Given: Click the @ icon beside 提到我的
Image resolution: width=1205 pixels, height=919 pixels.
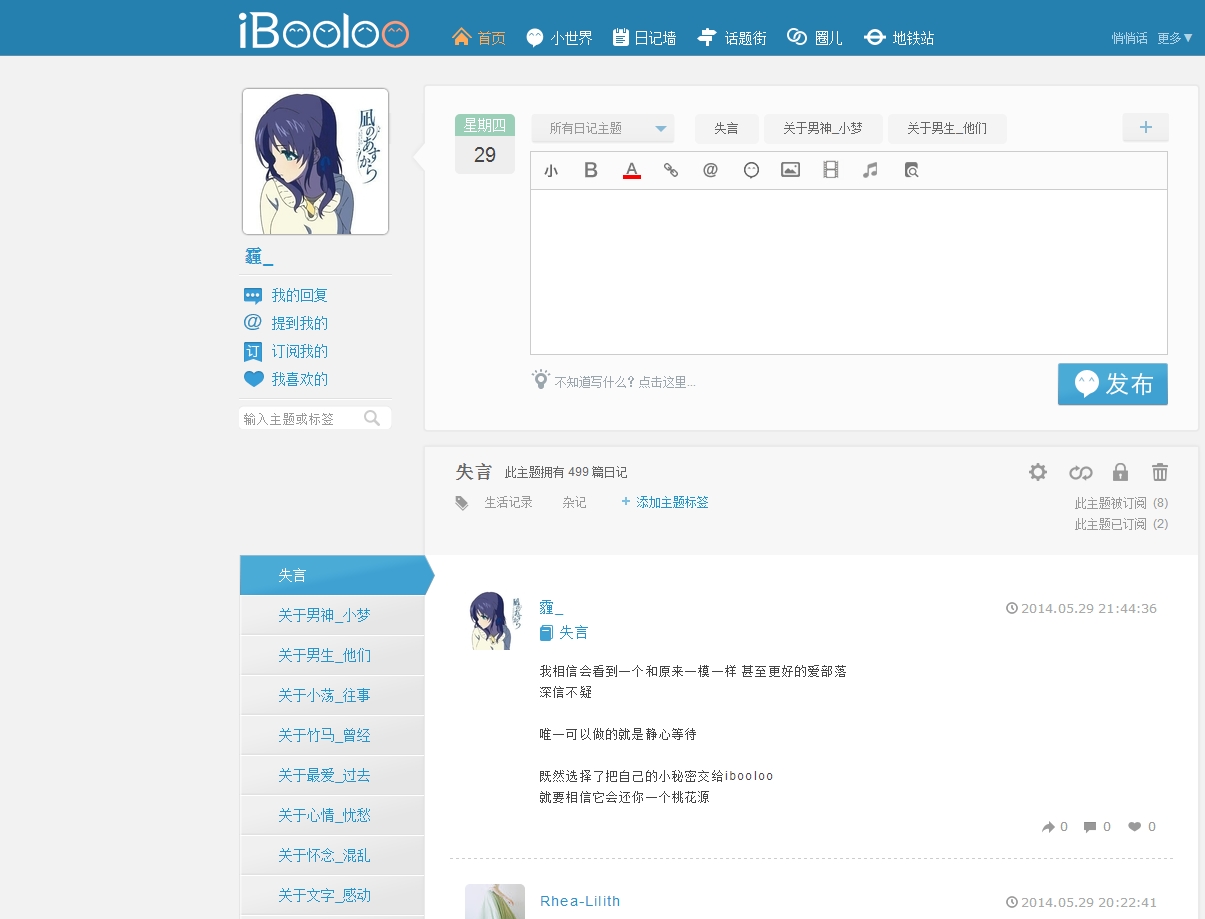Looking at the screenshot, I should tap(253, 323).
